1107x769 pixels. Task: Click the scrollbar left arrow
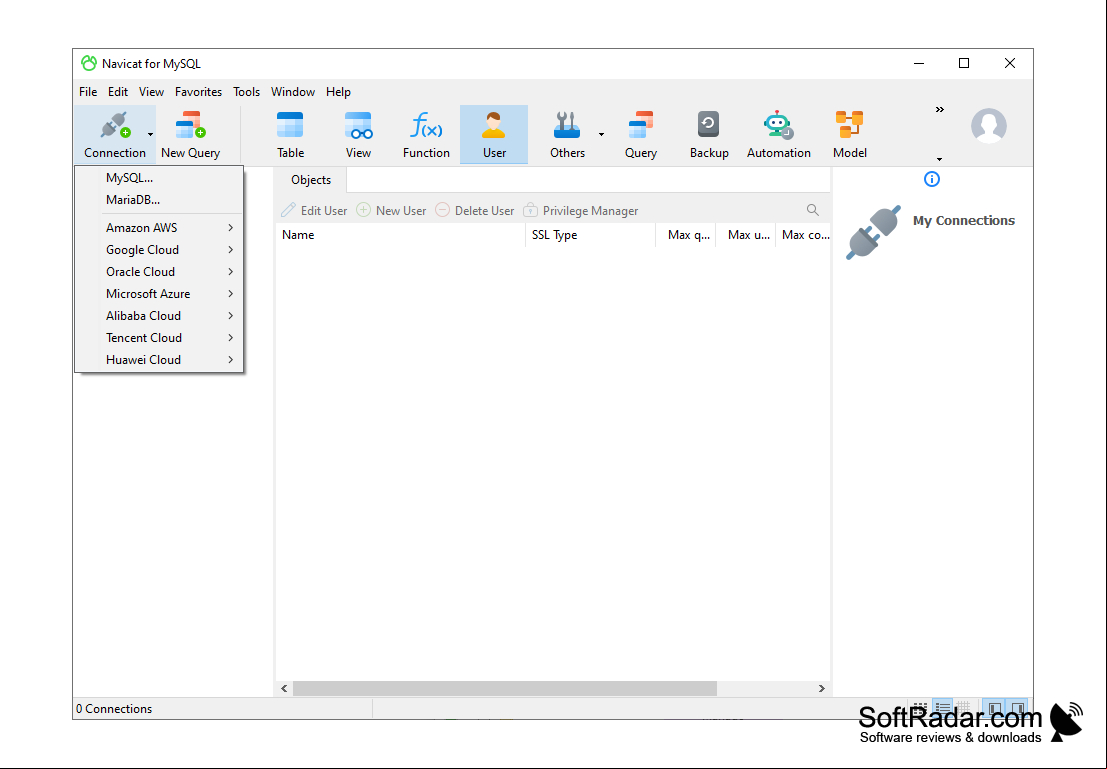click(284, 688)
